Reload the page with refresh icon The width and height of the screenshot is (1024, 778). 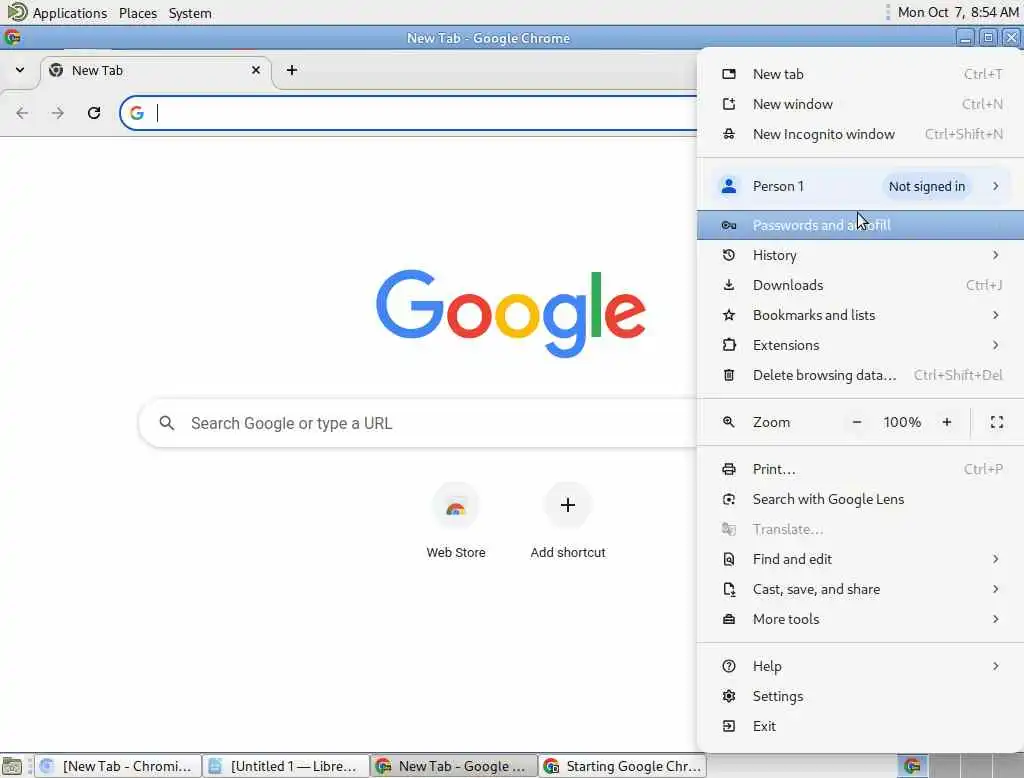[94, 113]
